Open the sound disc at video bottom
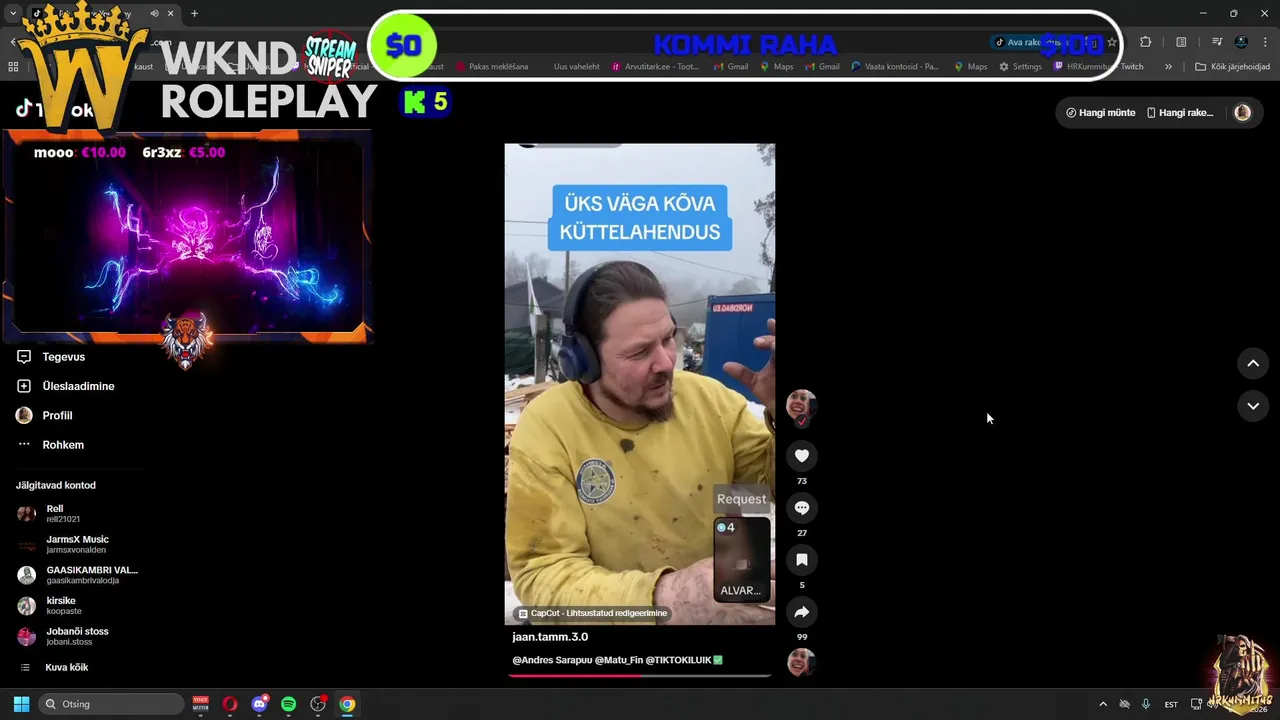Screen dimensions: 1280x720 point(801,662)
